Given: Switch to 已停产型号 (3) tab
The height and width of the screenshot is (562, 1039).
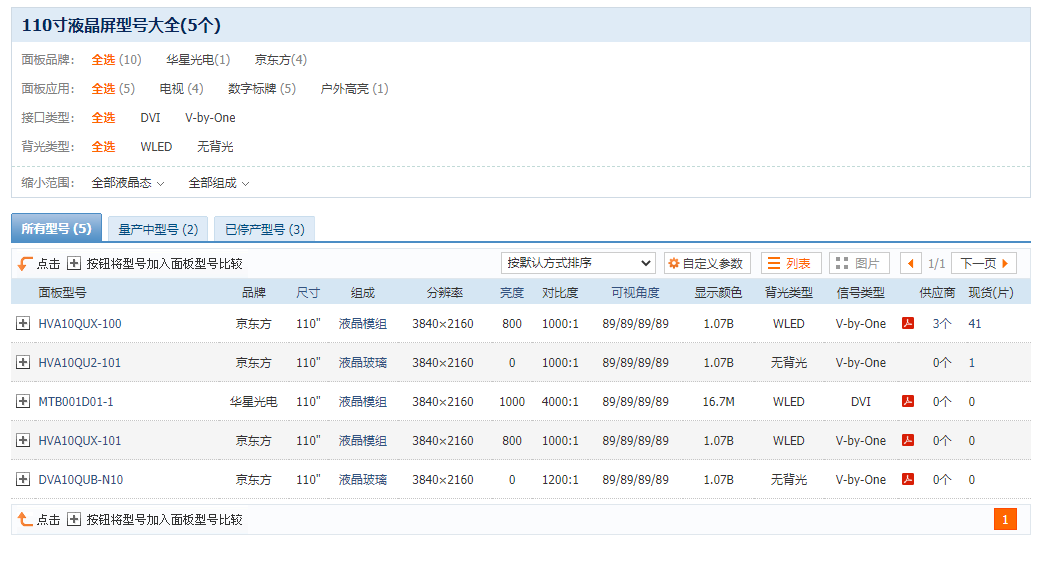Looking at the screenshot, I should 264,229.
